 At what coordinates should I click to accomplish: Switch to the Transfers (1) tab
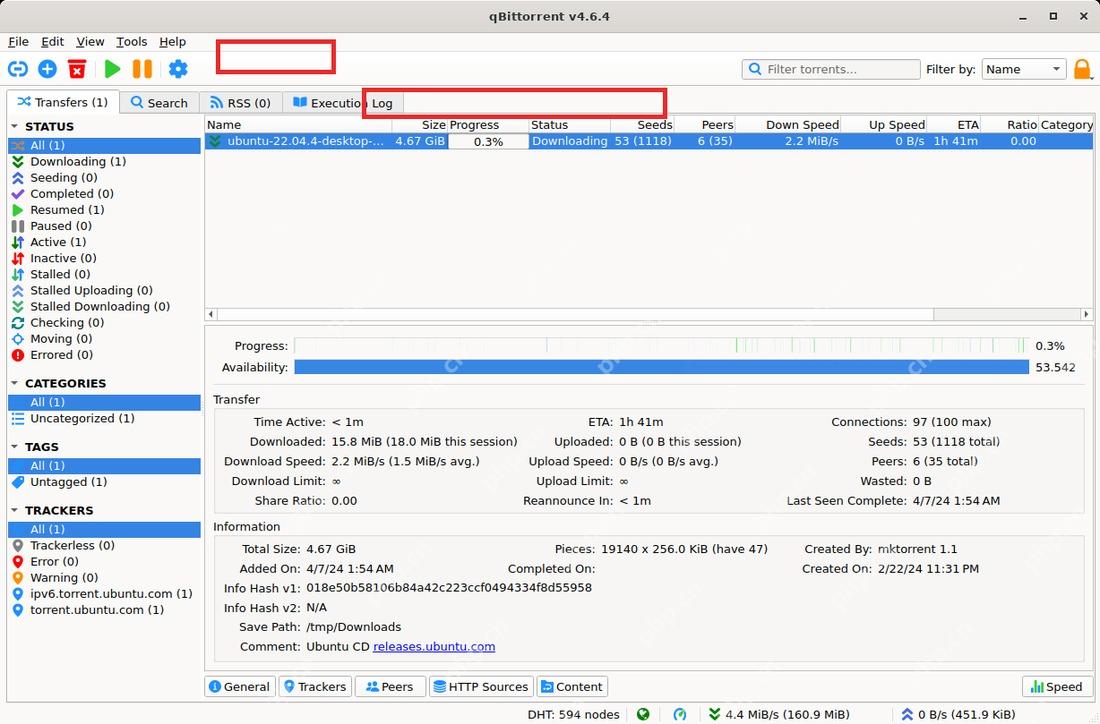tap(62, 102)
